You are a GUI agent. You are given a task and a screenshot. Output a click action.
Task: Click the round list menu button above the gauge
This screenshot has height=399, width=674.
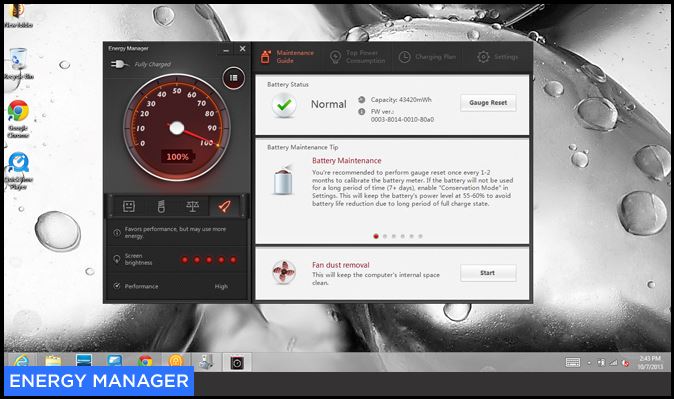point(233,78)
